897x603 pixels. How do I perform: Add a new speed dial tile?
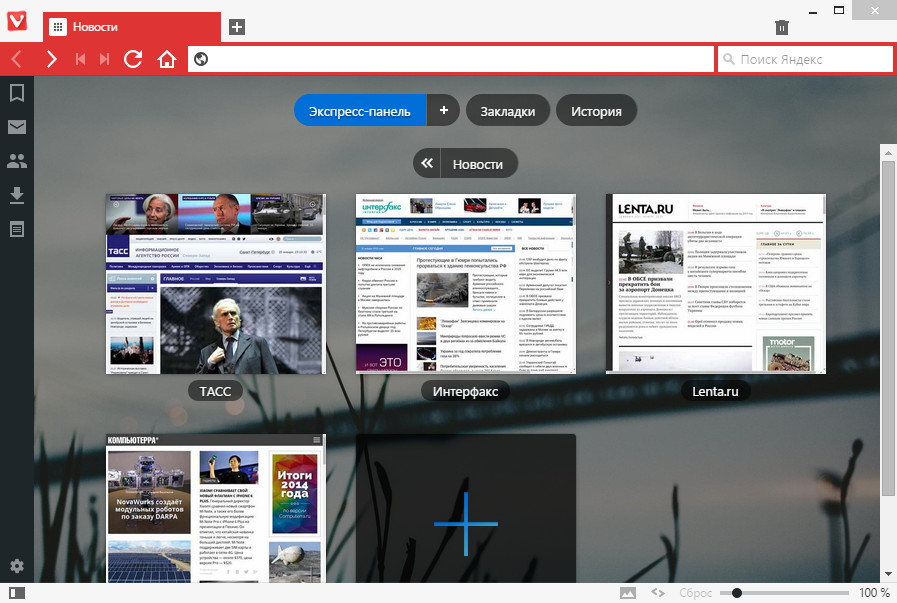466,509
